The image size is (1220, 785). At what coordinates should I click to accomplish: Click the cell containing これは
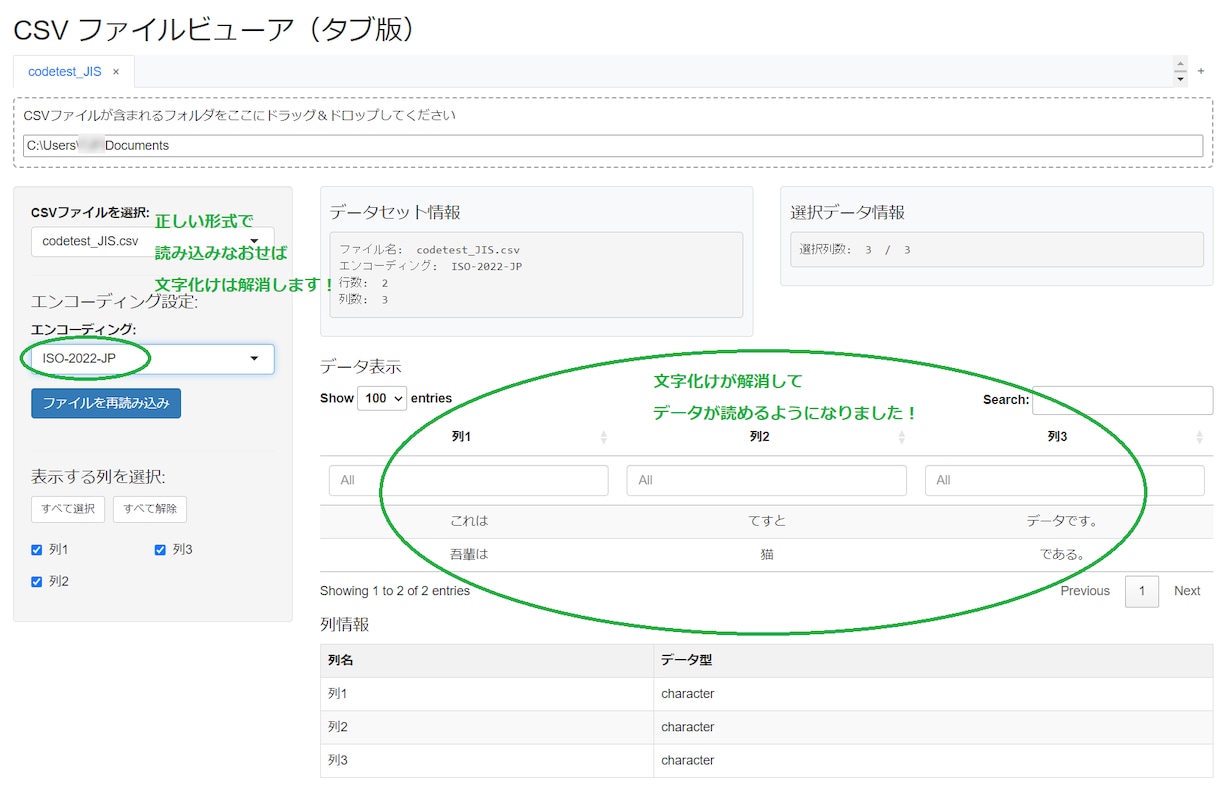[469, 521]
